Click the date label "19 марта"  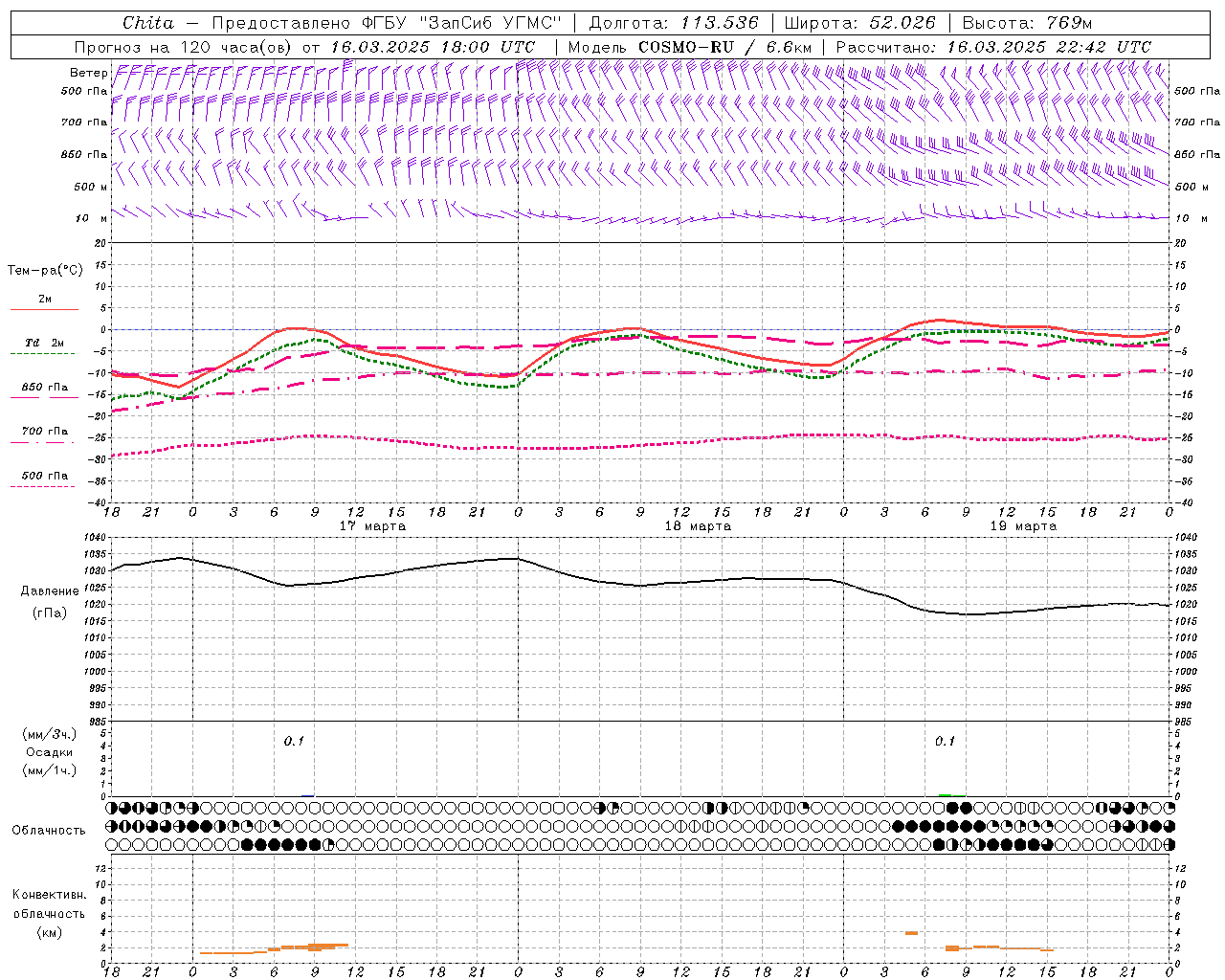pyautogui.click(x=1023, y=526)
